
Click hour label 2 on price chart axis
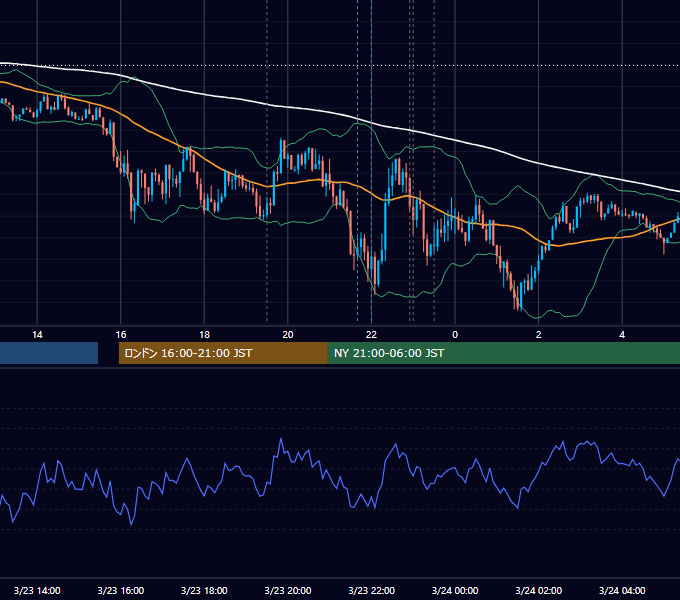click(x=539, y=335)
